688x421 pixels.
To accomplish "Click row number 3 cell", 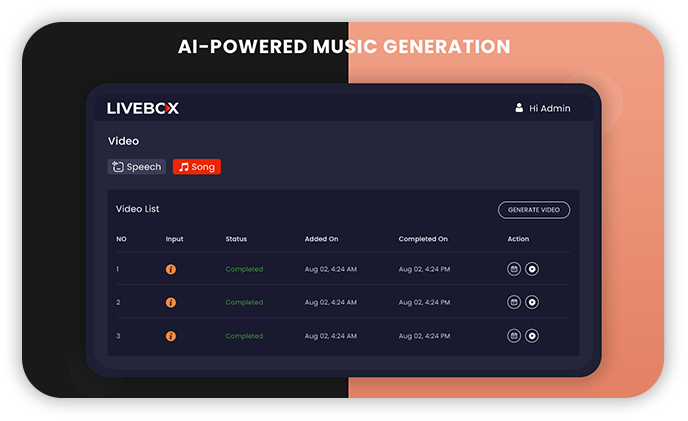I will point(118,336).
